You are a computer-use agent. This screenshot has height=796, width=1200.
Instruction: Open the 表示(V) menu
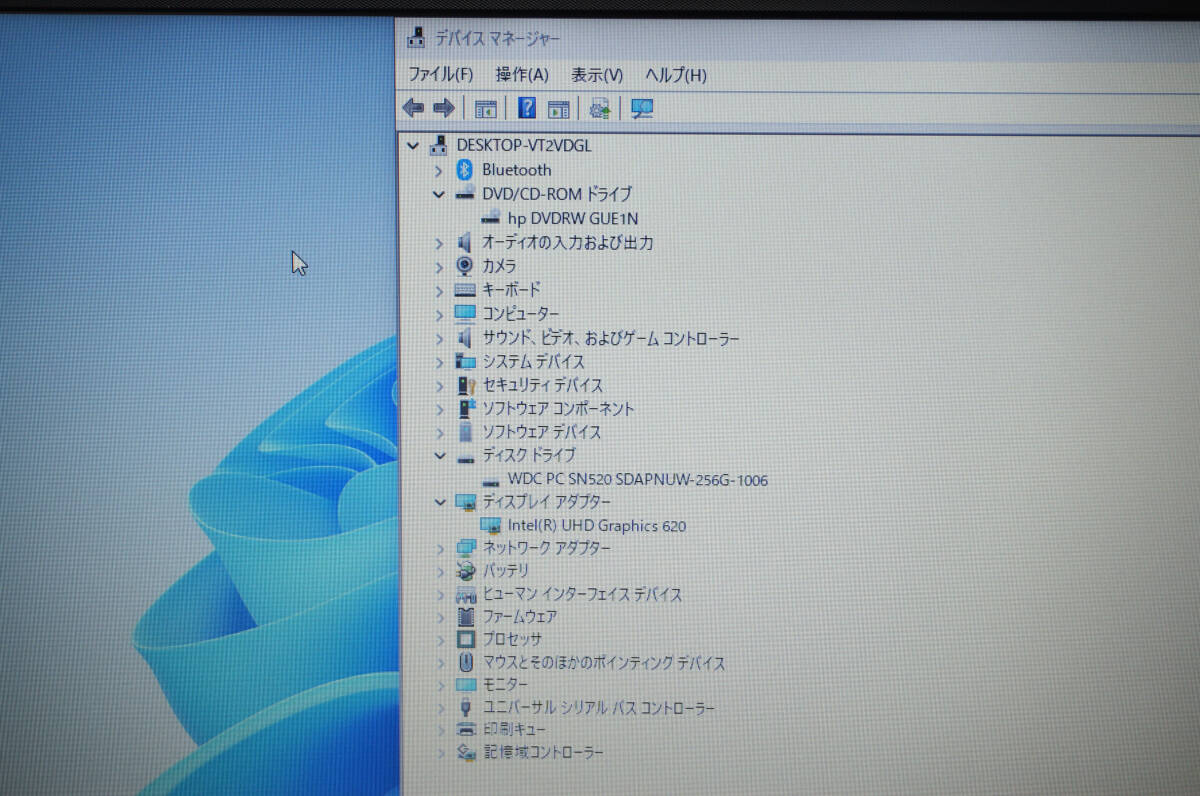[x=597, y=75]
